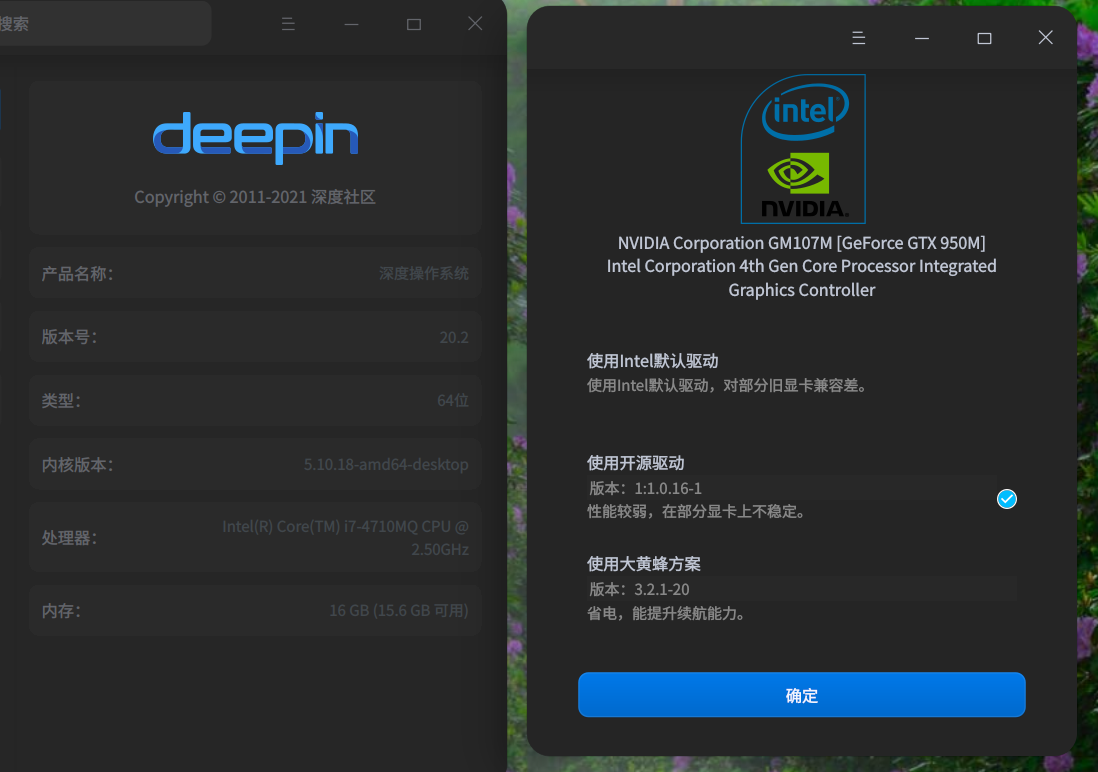Click the 性能较弱，在部分显卡上不稳定 description
1098x772 pixels.
696,511
